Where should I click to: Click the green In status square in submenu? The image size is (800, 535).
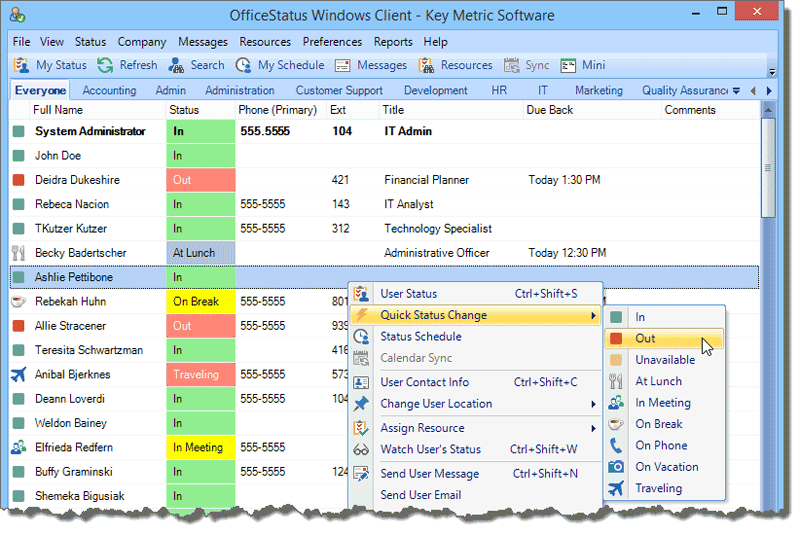pyautogui.click(x=616, y=317)
